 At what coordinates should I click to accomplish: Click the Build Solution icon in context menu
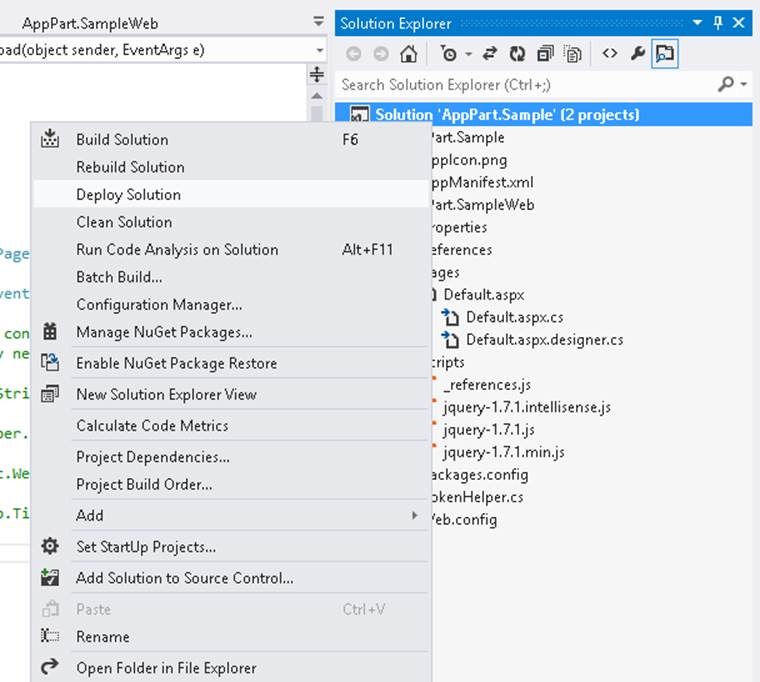tap(50, 139)
